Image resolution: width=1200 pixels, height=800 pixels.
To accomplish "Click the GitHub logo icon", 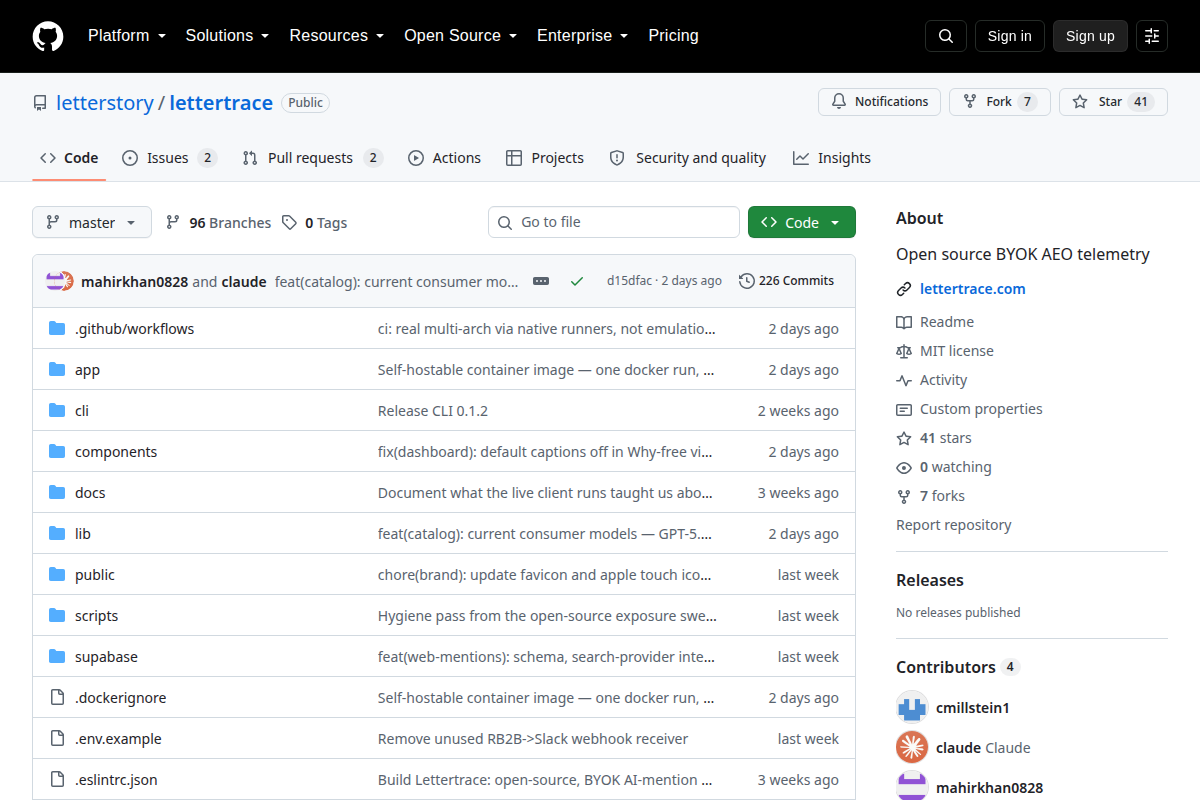I will pyautogui.click(x=48, y=36).
